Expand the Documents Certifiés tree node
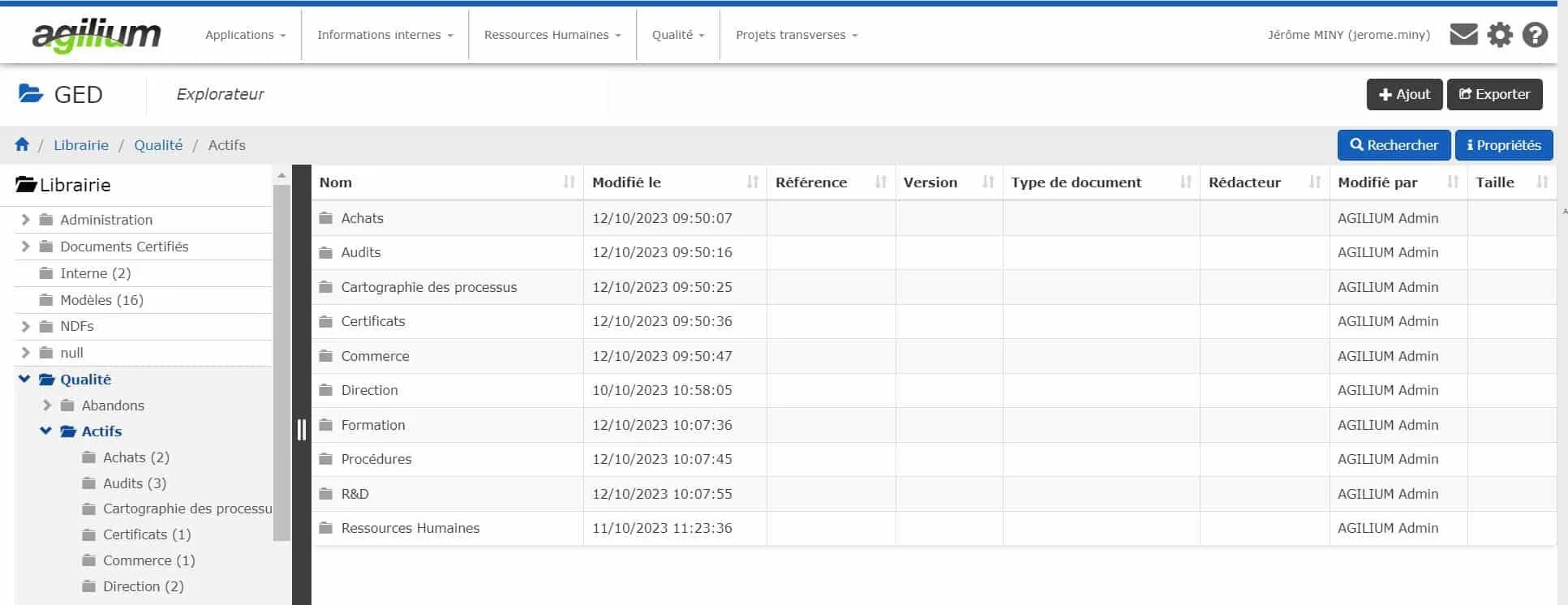 tap(25, 247)
